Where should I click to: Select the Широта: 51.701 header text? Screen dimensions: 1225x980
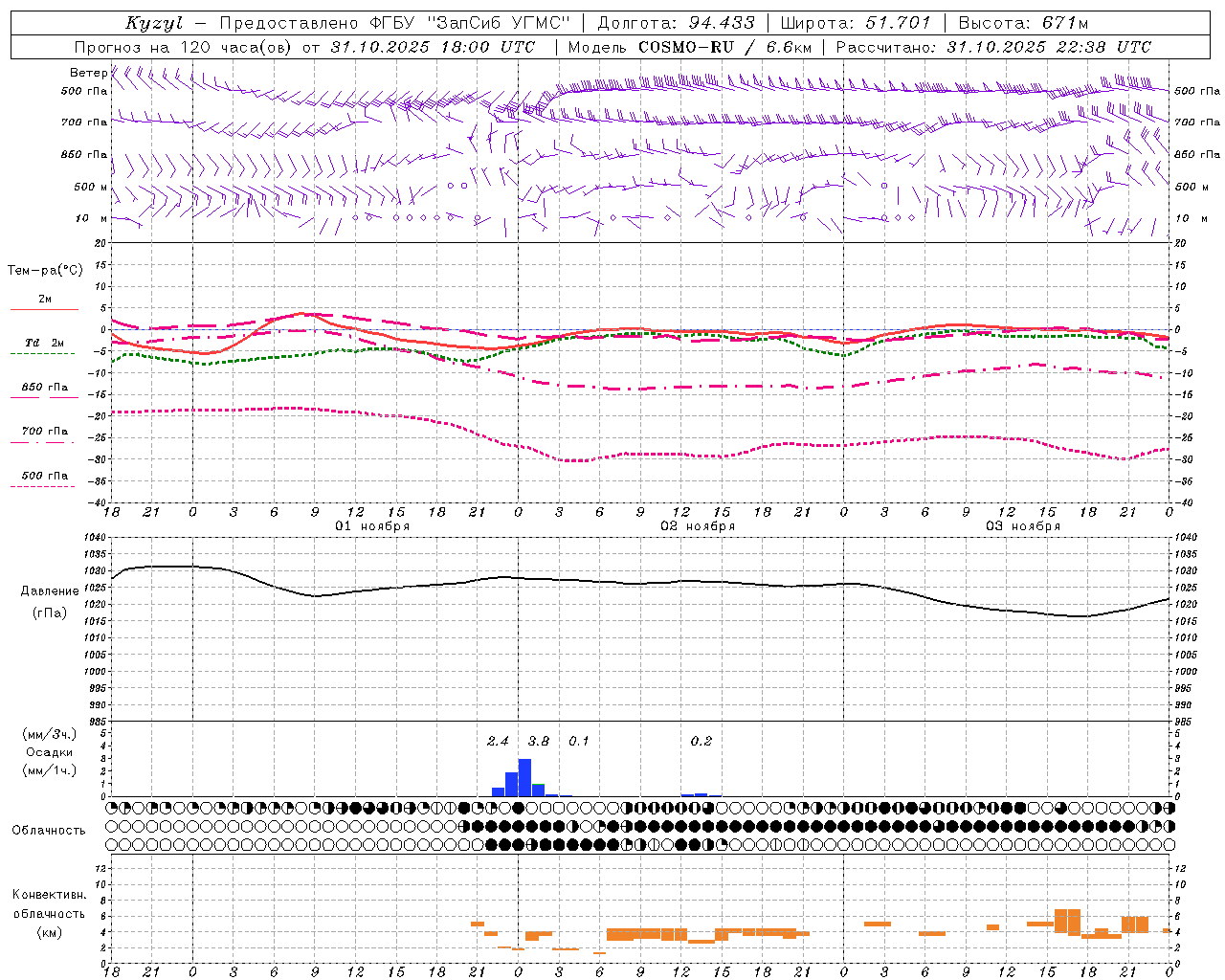click(x=855, y=23)
